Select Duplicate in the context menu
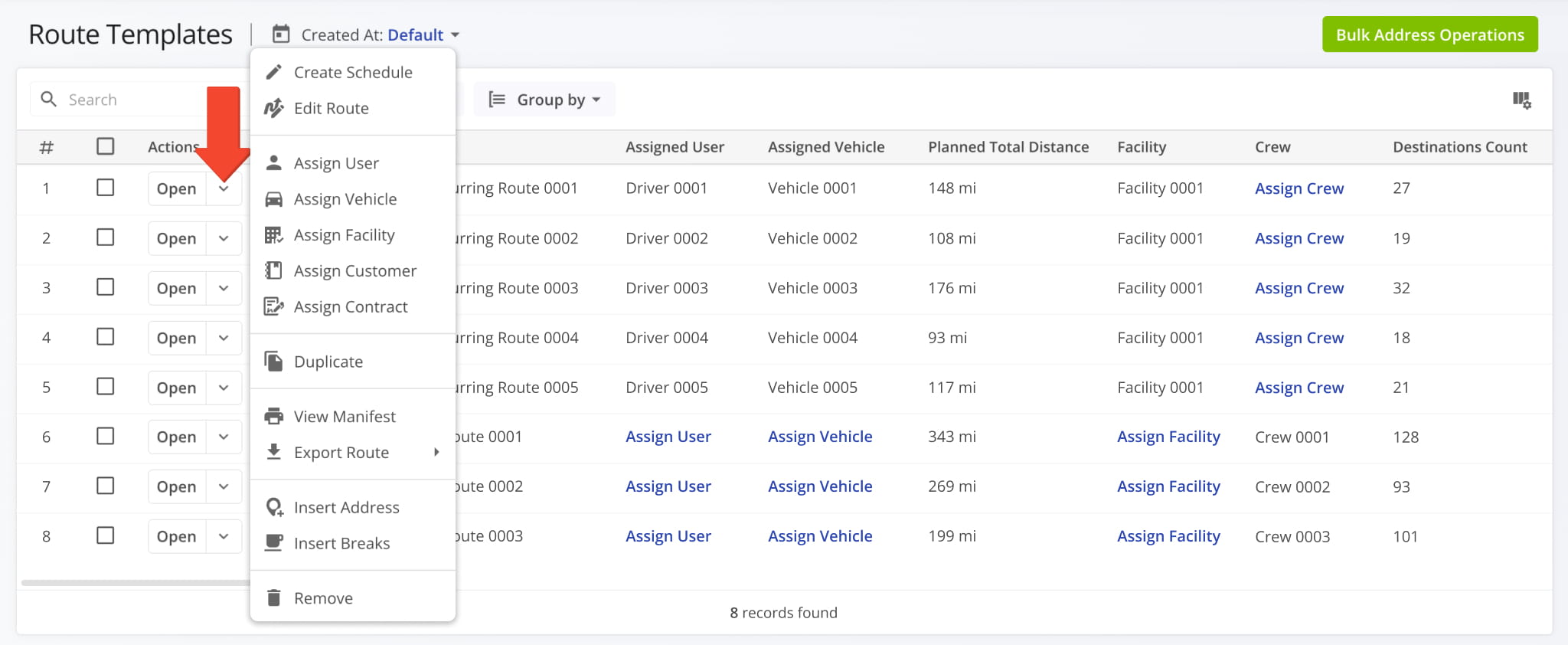Image resolution: width=1568 pixels, height=645 pixels. tap(353, 361)
